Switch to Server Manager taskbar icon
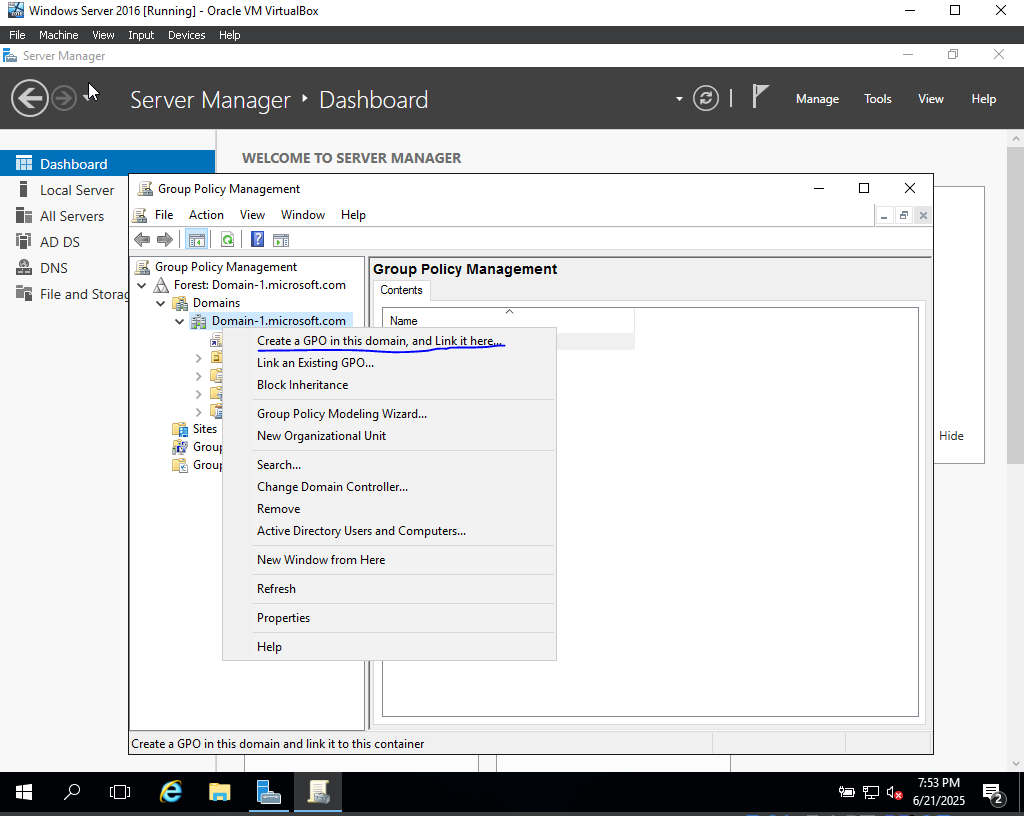This screenshot has height=816, width=1024. 268,792
